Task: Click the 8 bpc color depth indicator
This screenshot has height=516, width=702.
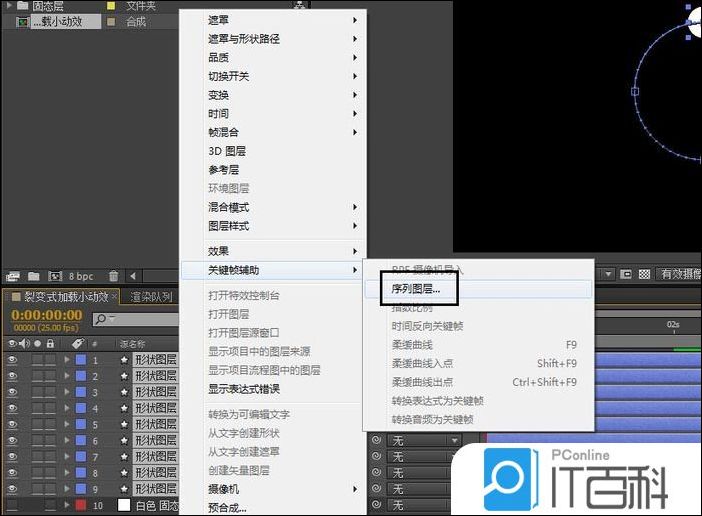Action: [x=81, y=276]
